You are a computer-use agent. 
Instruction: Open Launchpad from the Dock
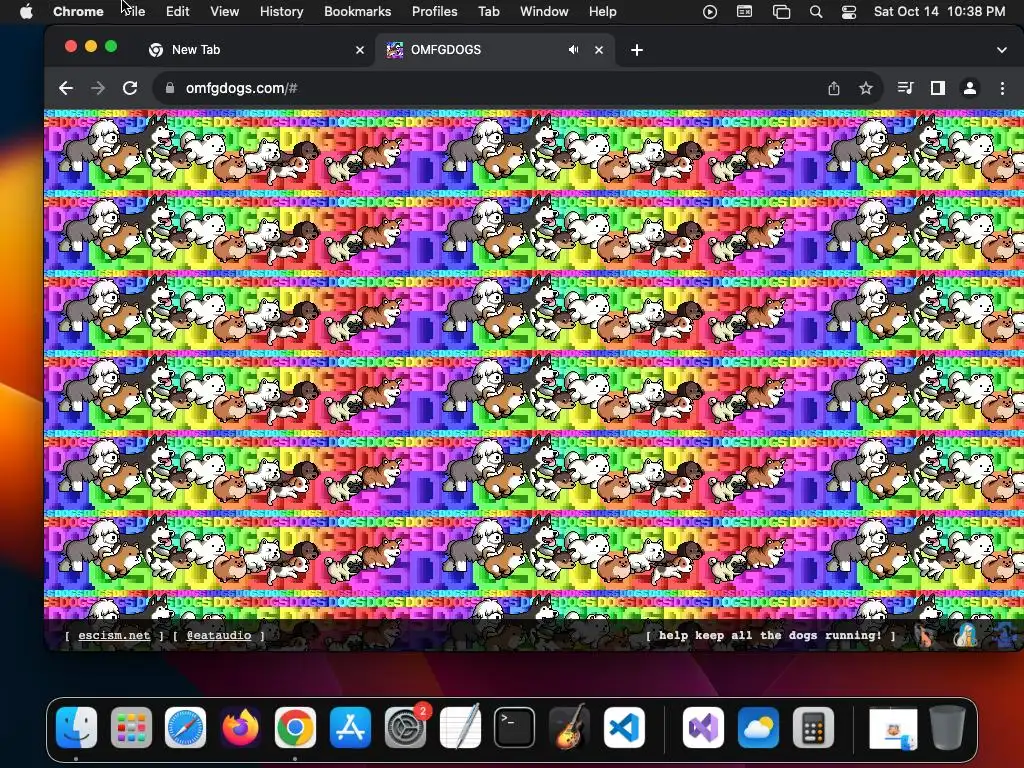(131, 728)
